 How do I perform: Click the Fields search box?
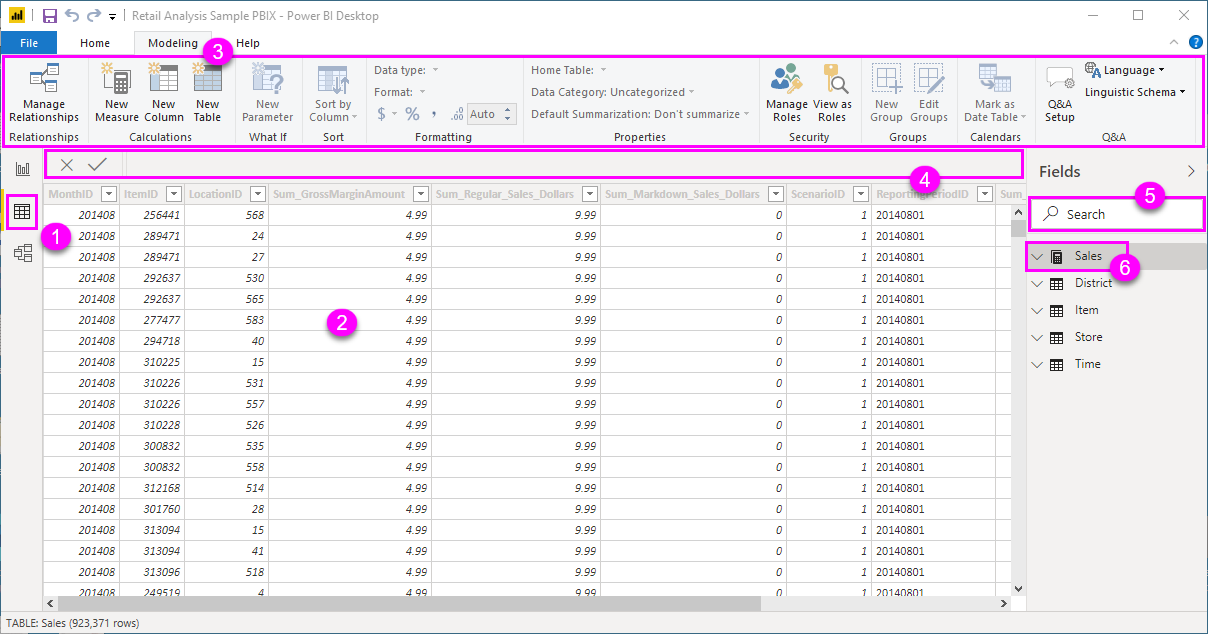point(1116,214)
